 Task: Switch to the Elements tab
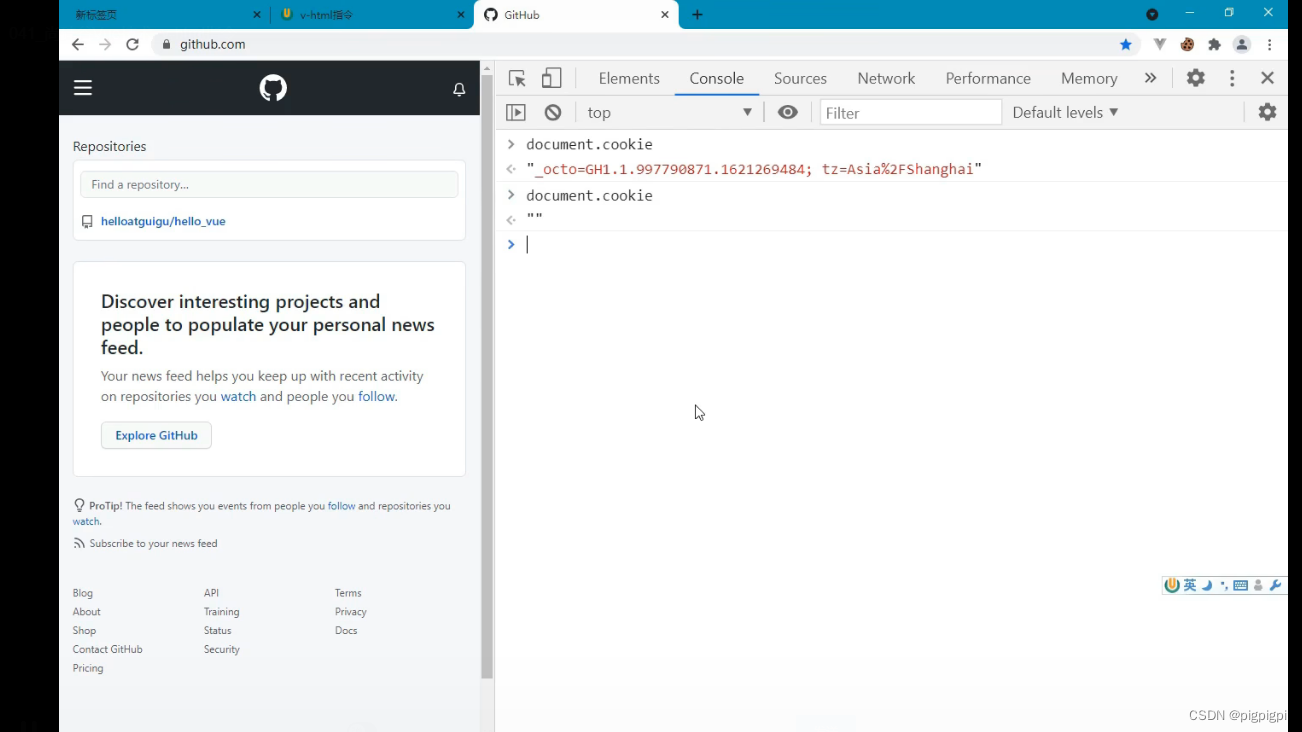click(x=629, y=78)
